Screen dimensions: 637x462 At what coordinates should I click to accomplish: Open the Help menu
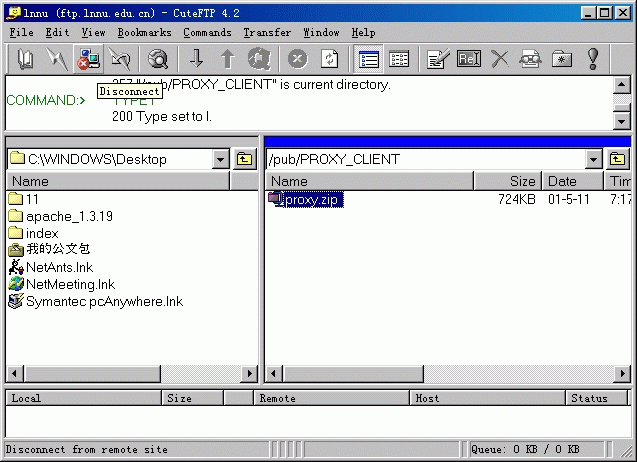pos(364,33)
